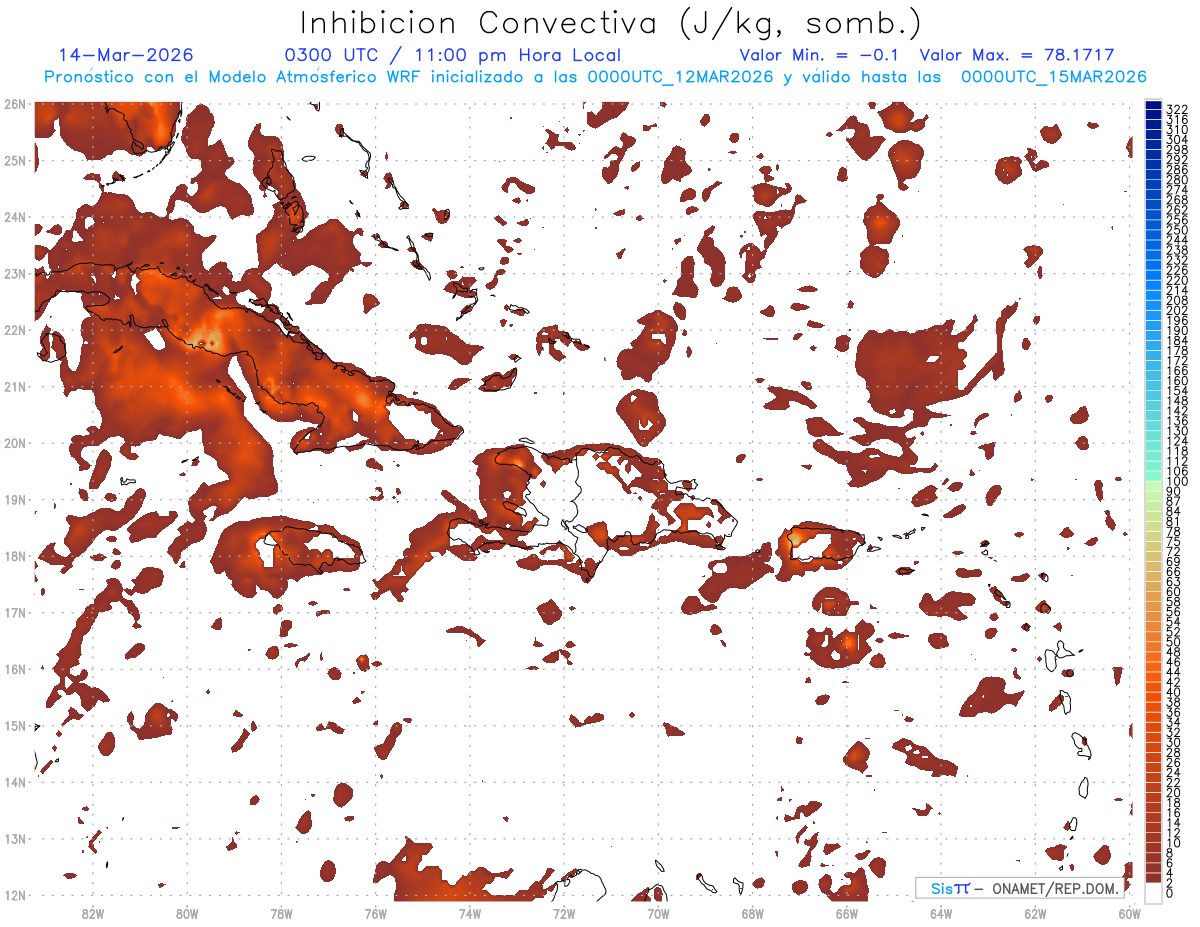Click the date label '14-Mar-2026'
This screenshot has width=1200, height=927.
(126, 55)
